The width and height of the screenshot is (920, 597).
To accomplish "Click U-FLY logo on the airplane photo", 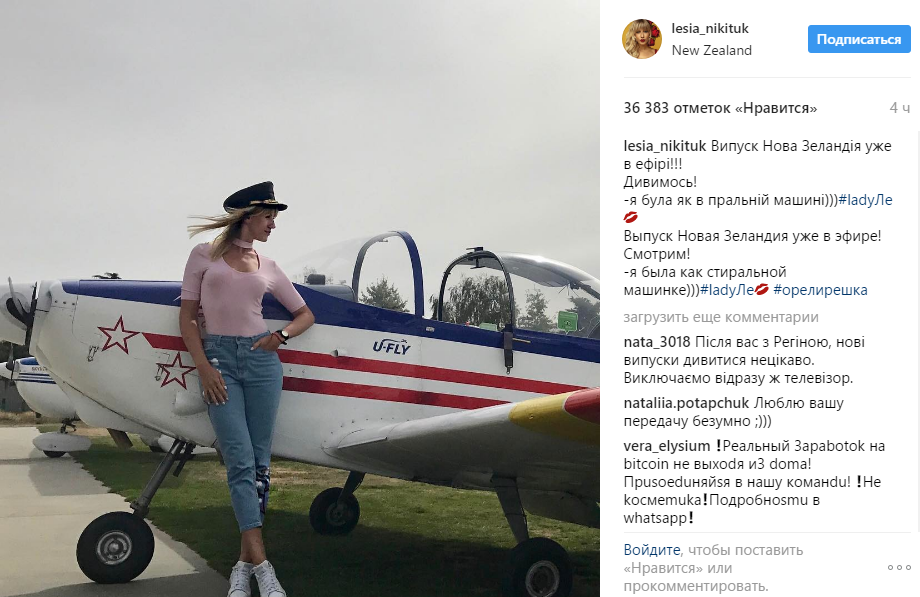I will 391,347.
